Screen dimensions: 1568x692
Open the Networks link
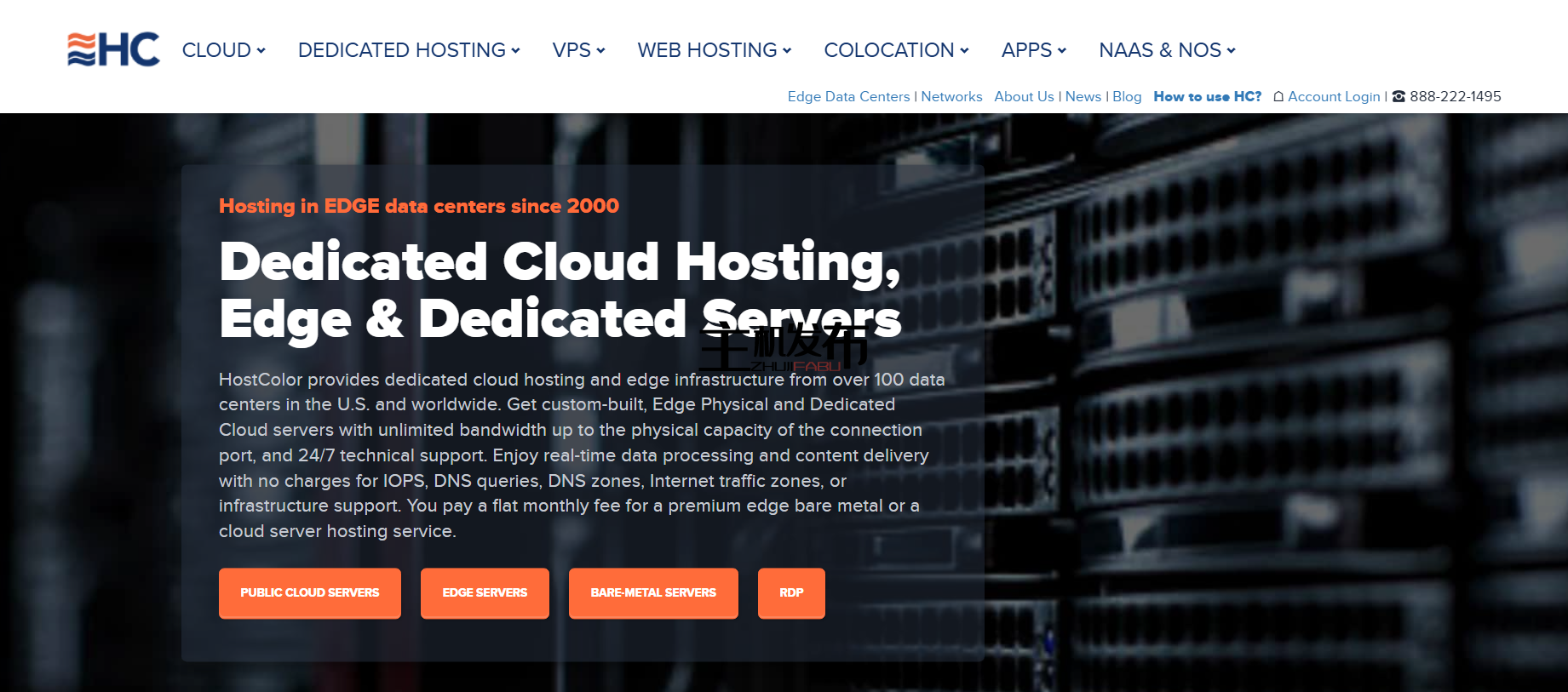pos(951,97)
